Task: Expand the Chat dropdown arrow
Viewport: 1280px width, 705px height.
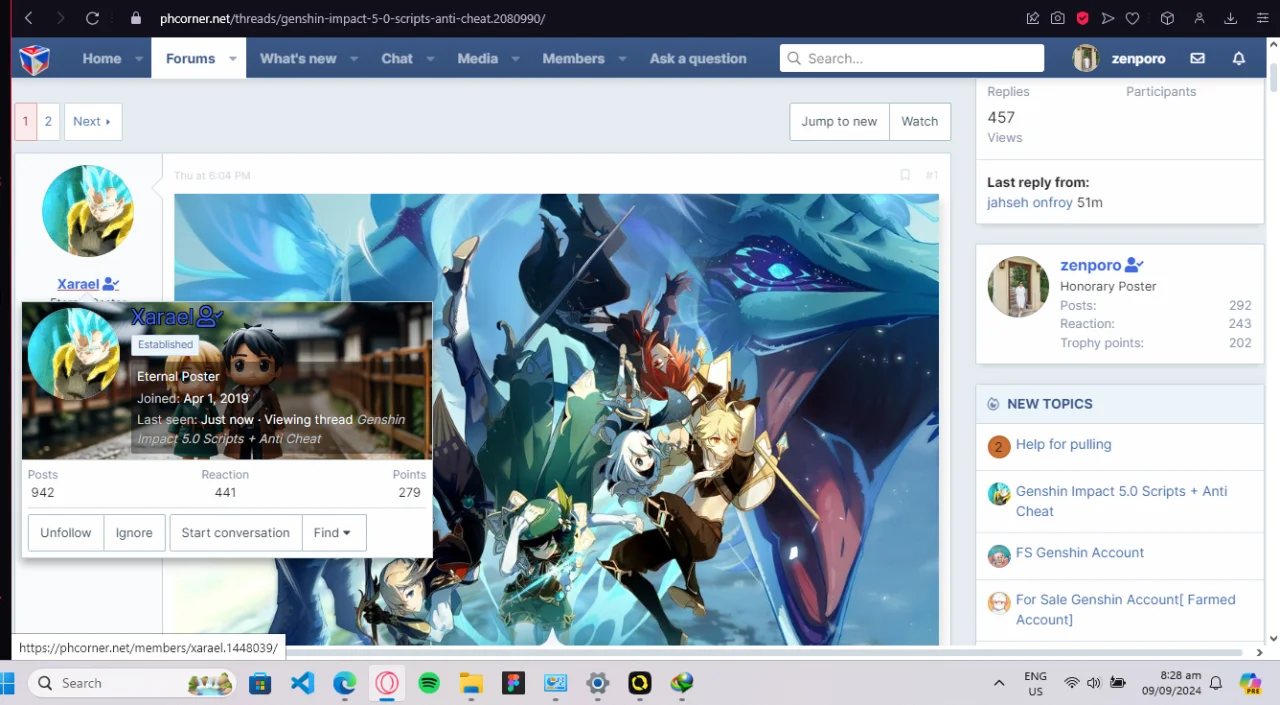Action: point(430,59)
